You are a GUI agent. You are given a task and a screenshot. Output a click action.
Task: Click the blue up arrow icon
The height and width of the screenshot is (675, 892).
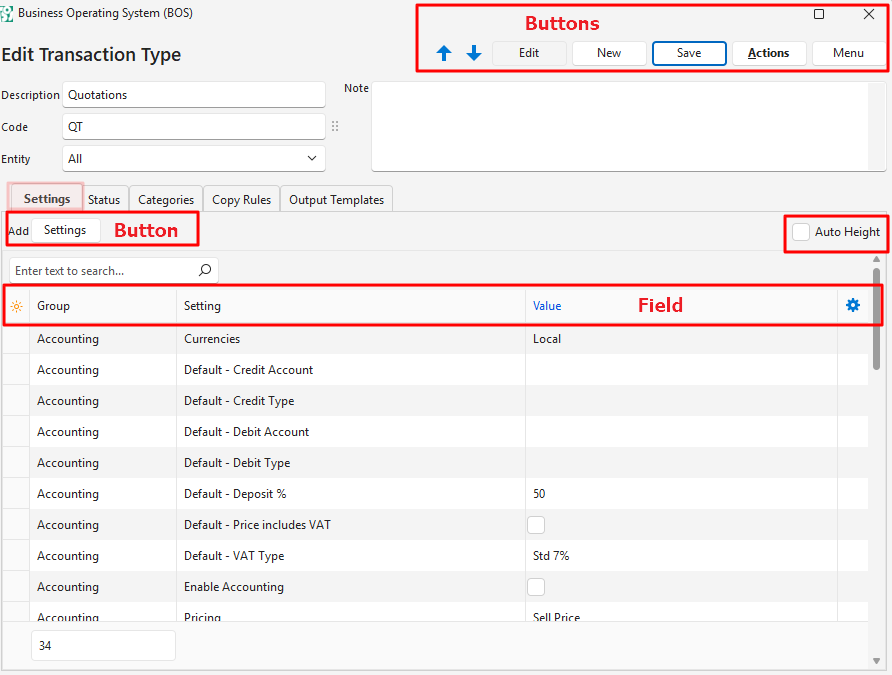click(444, 54)
